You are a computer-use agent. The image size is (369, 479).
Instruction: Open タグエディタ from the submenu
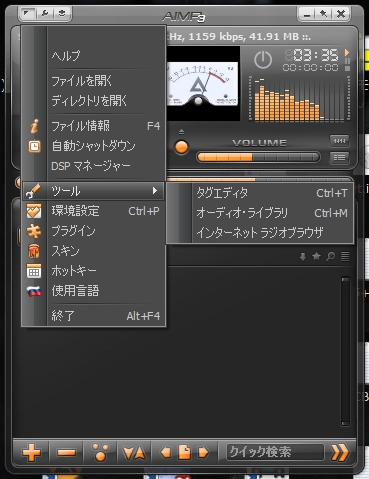(x=260, y=193)
